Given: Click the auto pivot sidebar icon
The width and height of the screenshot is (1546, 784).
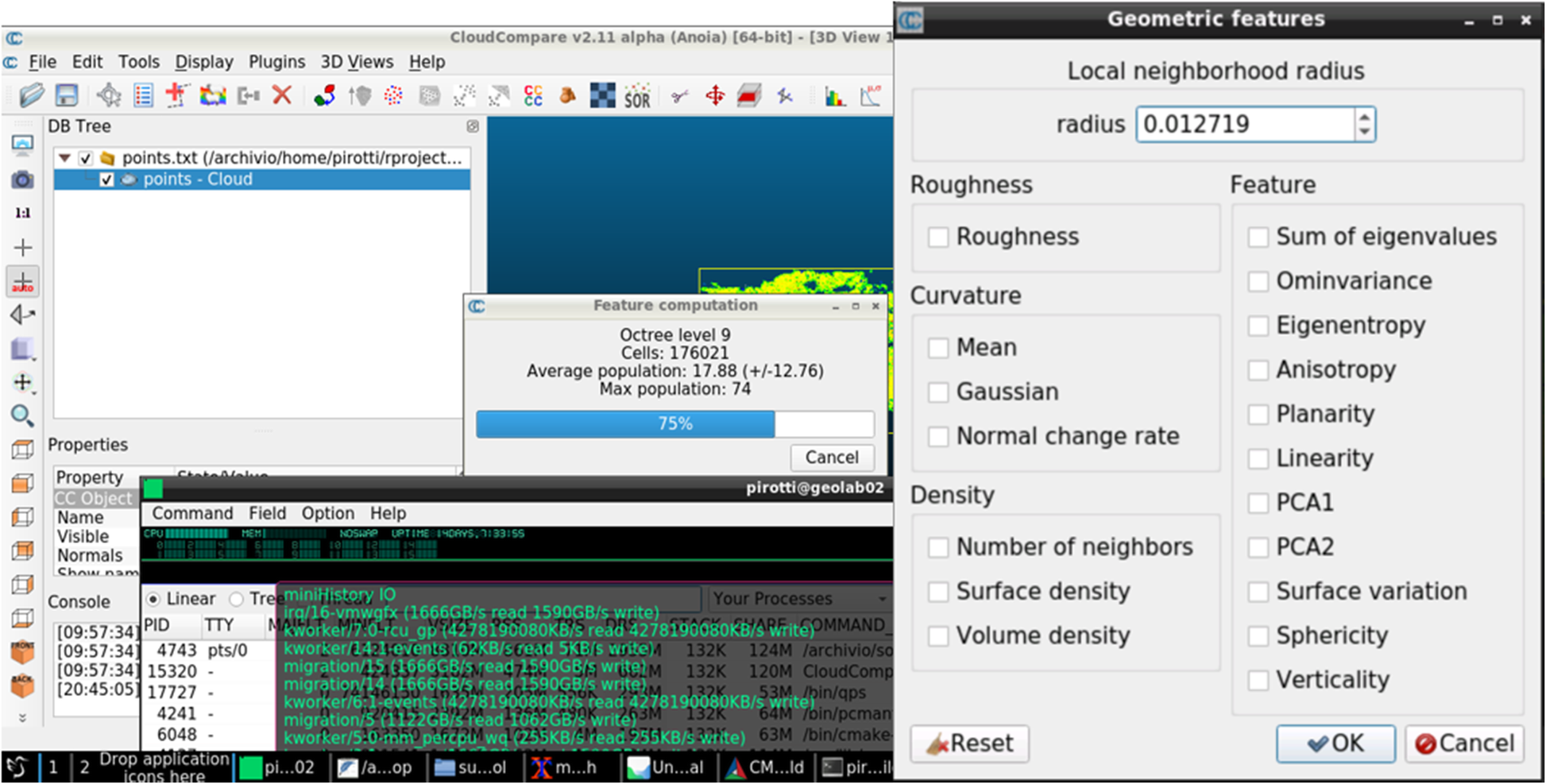Looking at the screenshot, I should coord(22,281).
